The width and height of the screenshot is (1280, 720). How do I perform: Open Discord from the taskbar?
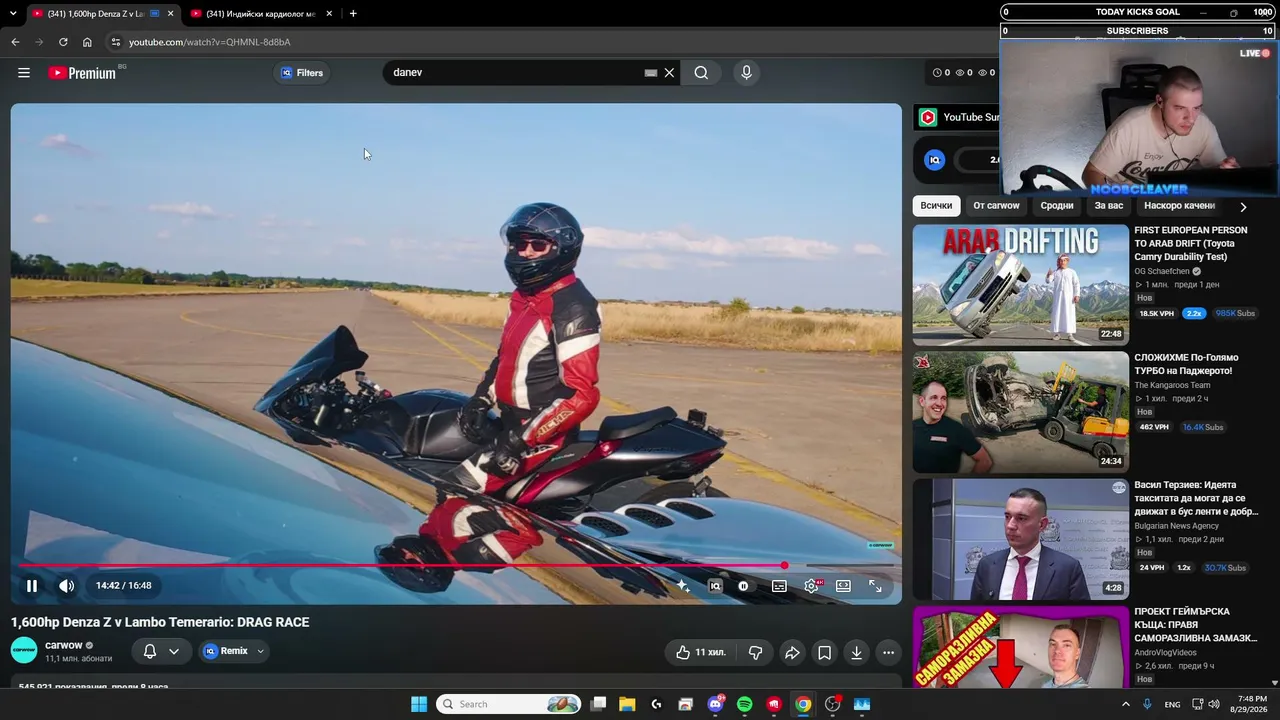716,704
